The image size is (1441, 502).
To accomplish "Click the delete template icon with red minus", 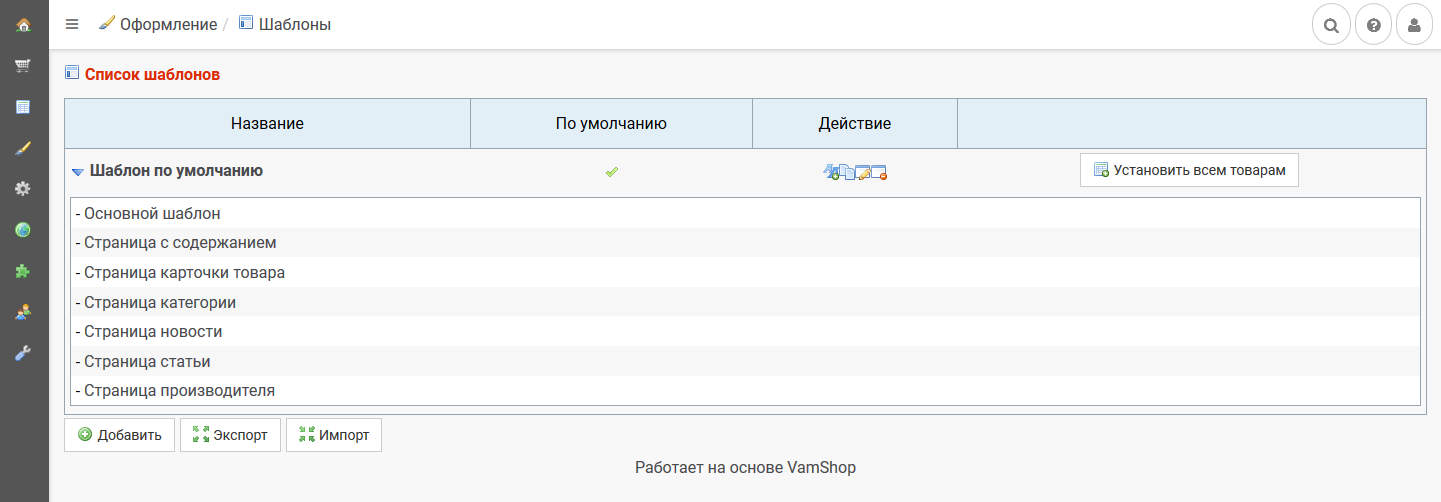I will pyautogui.click(x=879, y=172).
